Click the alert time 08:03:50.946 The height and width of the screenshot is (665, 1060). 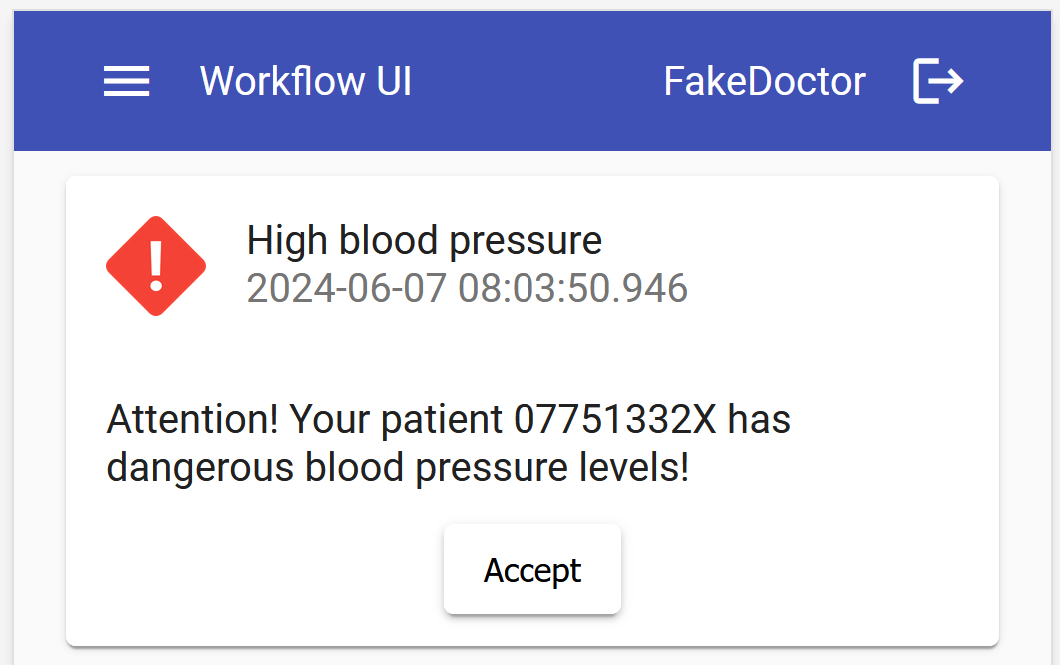point(573,289)
